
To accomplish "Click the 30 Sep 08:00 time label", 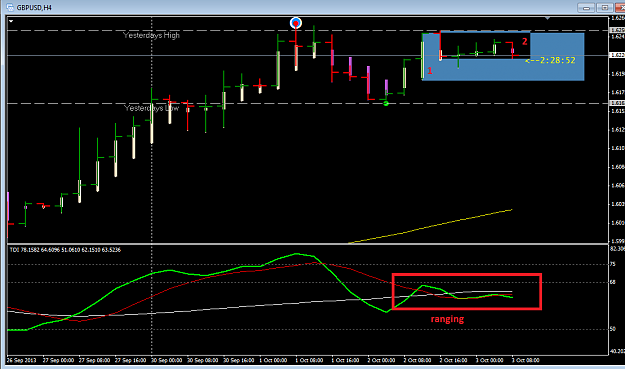I will click(202, 360).
